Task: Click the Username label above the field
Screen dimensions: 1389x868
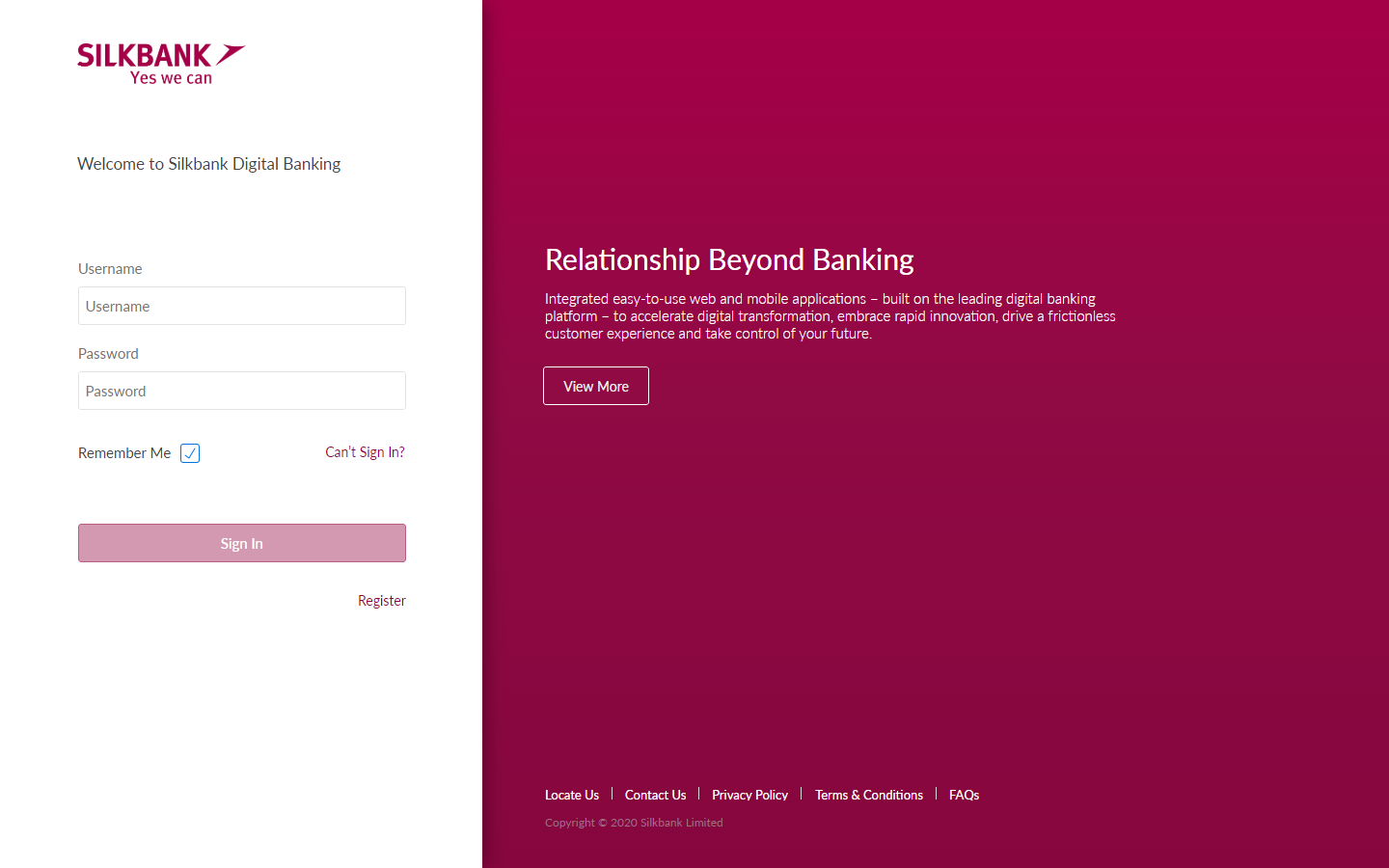Action: (110, 269)
